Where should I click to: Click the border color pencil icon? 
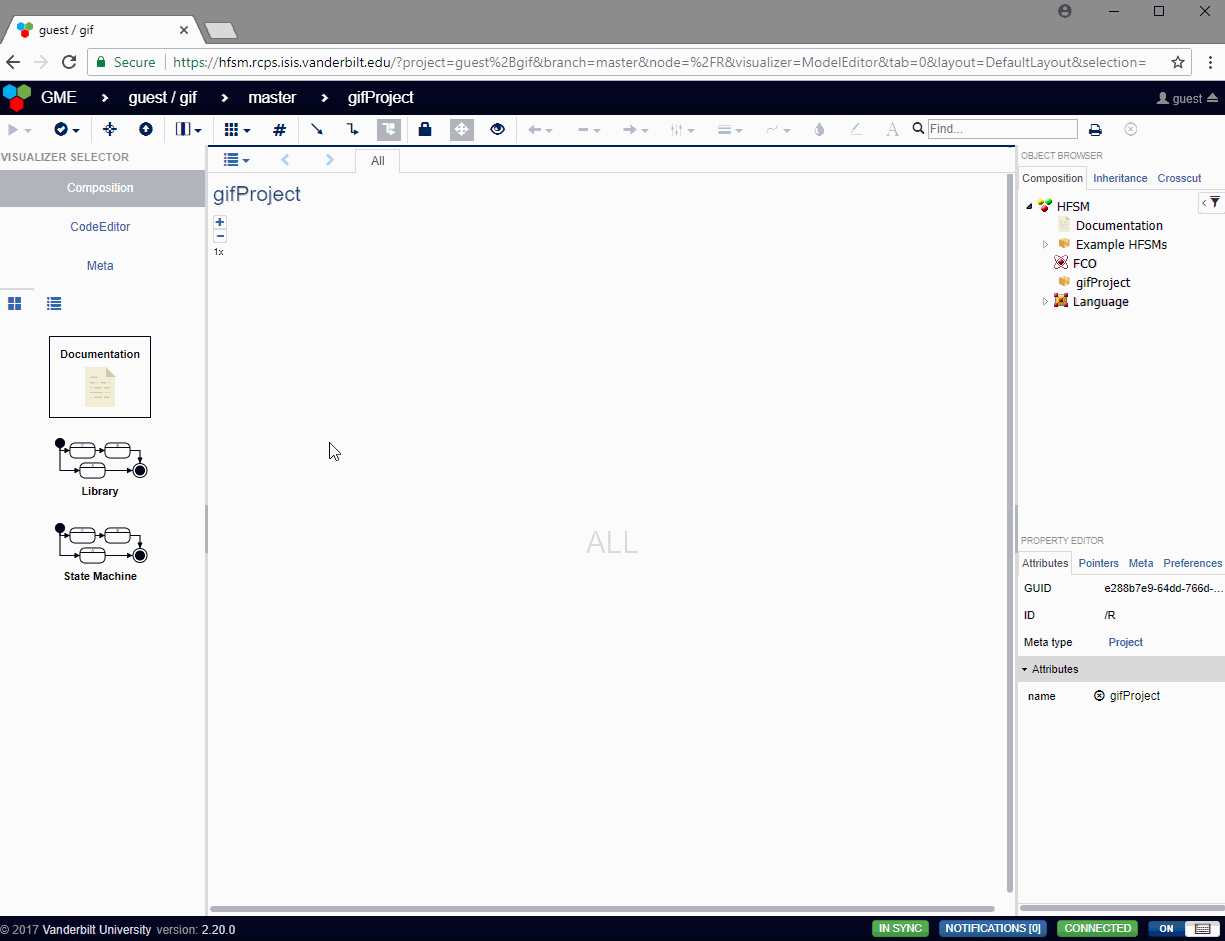pos(856,129)
